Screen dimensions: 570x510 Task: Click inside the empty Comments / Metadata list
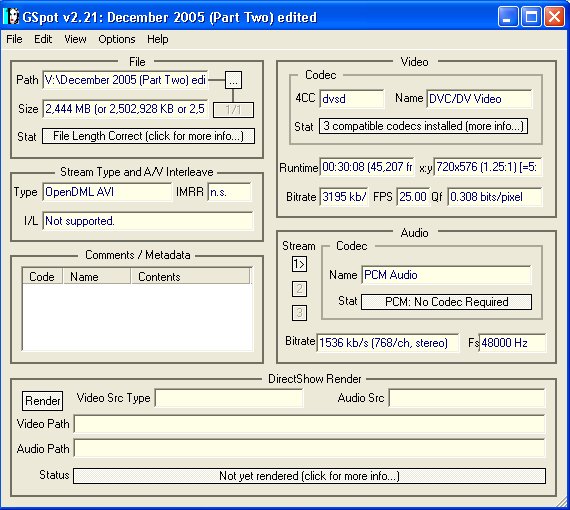[137, 317]
